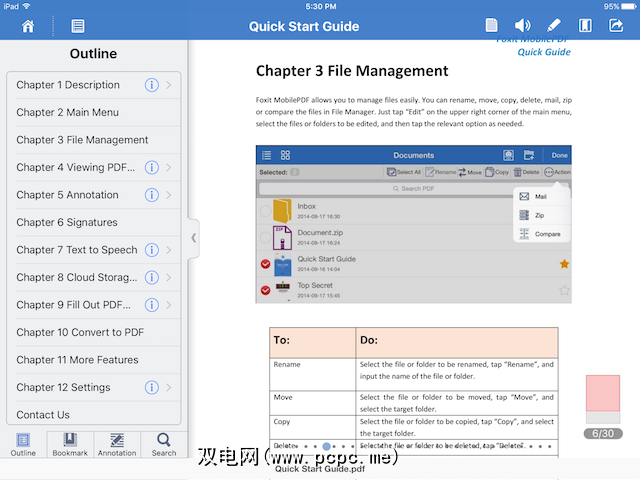The height and width of the screenshot is (480, 640).
Task: Tap the Delete trash button in screenshot
Action: point(527,172)
